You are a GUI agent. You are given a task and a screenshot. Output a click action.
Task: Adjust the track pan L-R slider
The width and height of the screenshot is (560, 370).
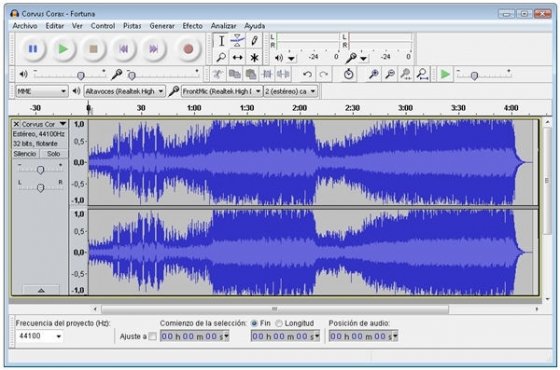40,187
